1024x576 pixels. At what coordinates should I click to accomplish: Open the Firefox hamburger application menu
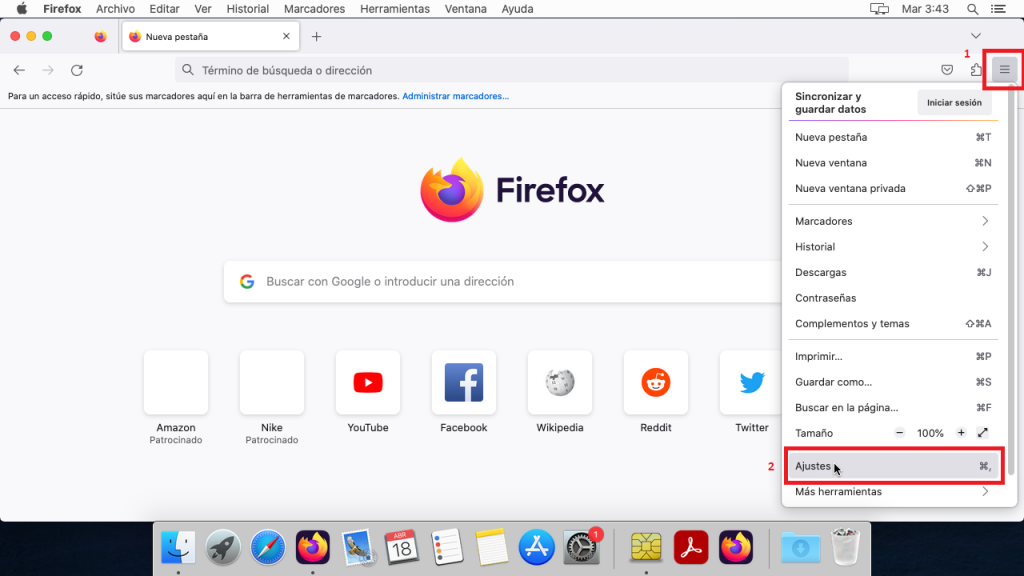click(x=1004, y=69)
